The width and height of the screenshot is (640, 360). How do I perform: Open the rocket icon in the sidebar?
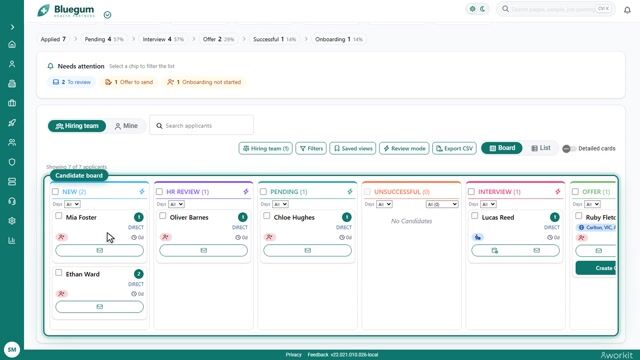(x=12, y=123)
